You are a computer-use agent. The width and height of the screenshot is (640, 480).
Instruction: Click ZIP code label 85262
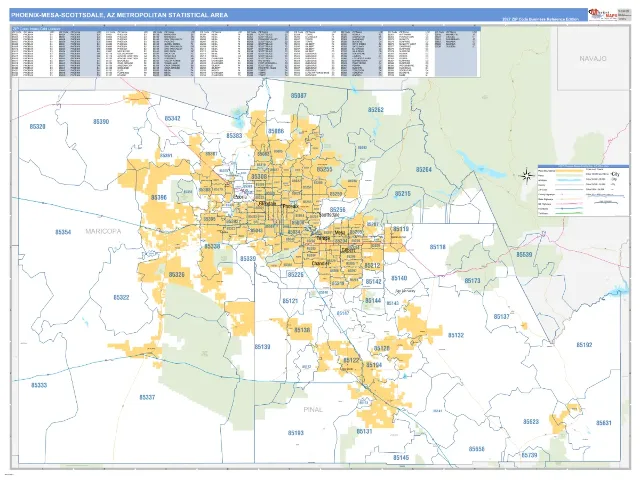click(x=376, y=110)
